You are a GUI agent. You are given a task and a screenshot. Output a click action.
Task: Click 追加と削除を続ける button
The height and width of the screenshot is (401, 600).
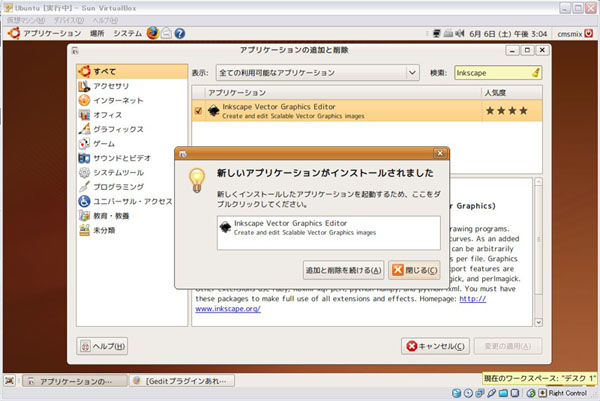(x=343, y=270)
